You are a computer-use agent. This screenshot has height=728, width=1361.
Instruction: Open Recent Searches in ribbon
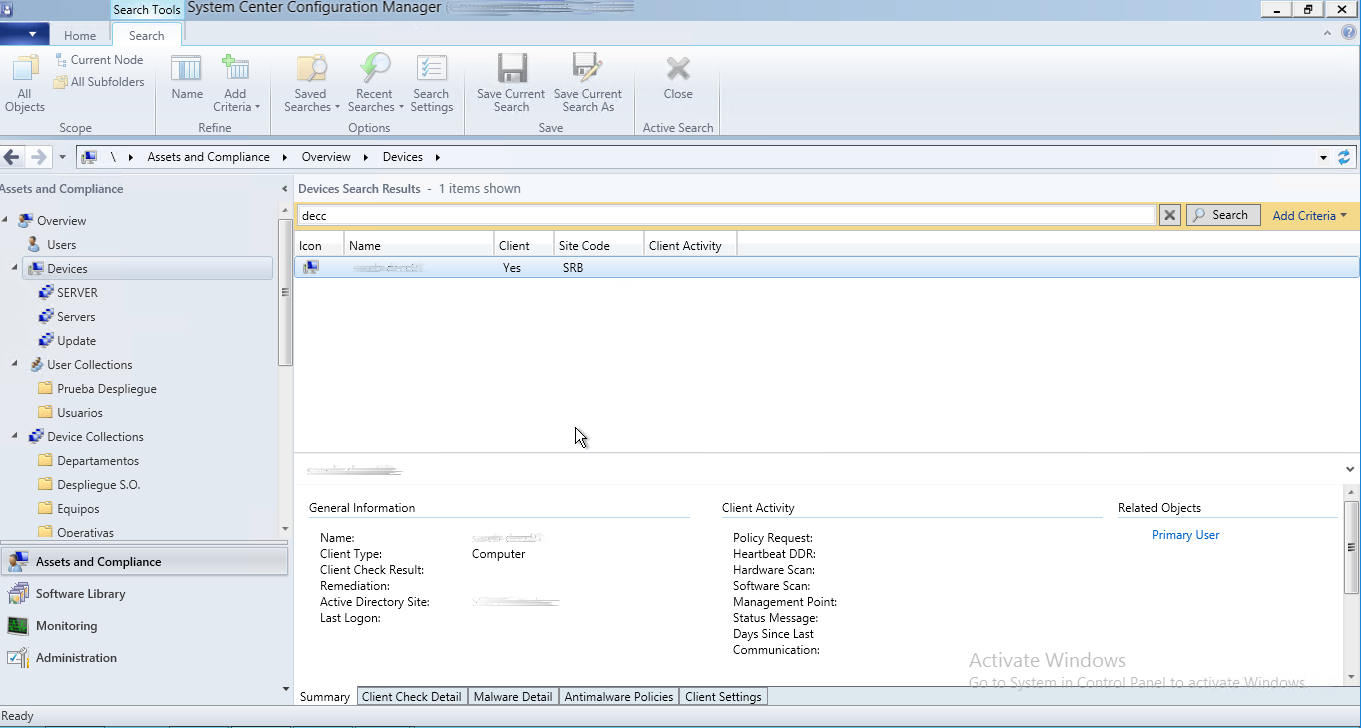[x=374, y=70]
